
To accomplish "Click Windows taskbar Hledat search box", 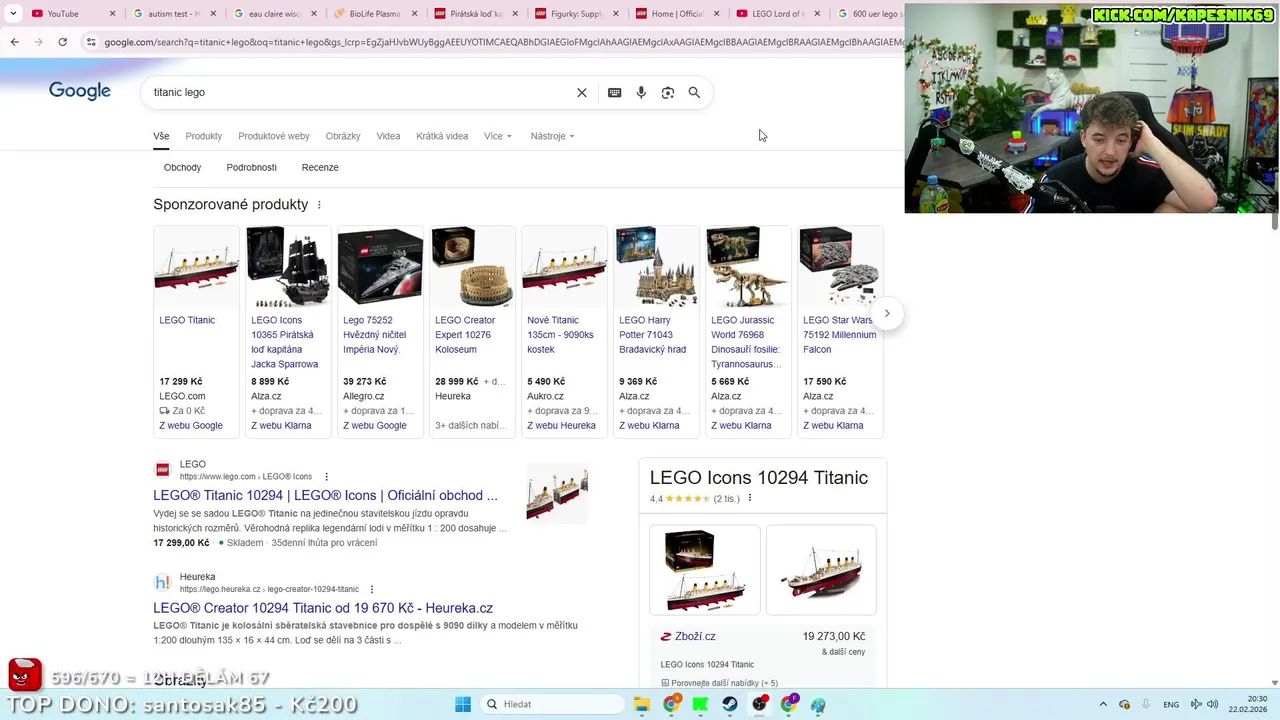I will pyautogui.click(x=552, y=704).
